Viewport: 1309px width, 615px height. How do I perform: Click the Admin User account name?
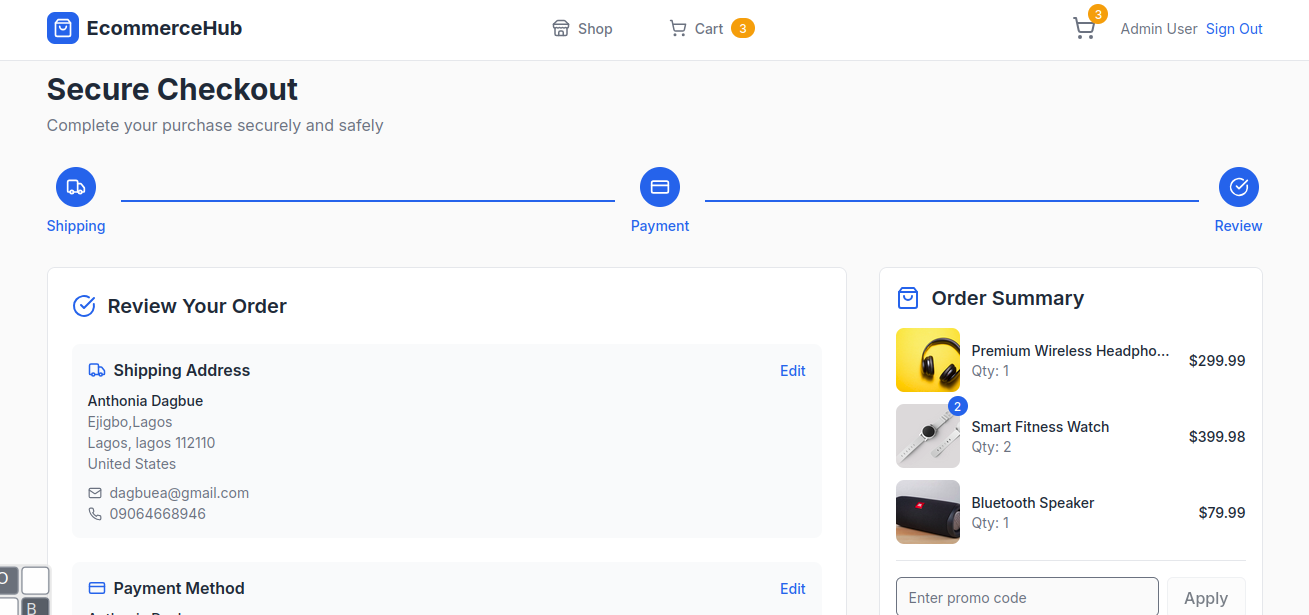tap(1158, 29)
